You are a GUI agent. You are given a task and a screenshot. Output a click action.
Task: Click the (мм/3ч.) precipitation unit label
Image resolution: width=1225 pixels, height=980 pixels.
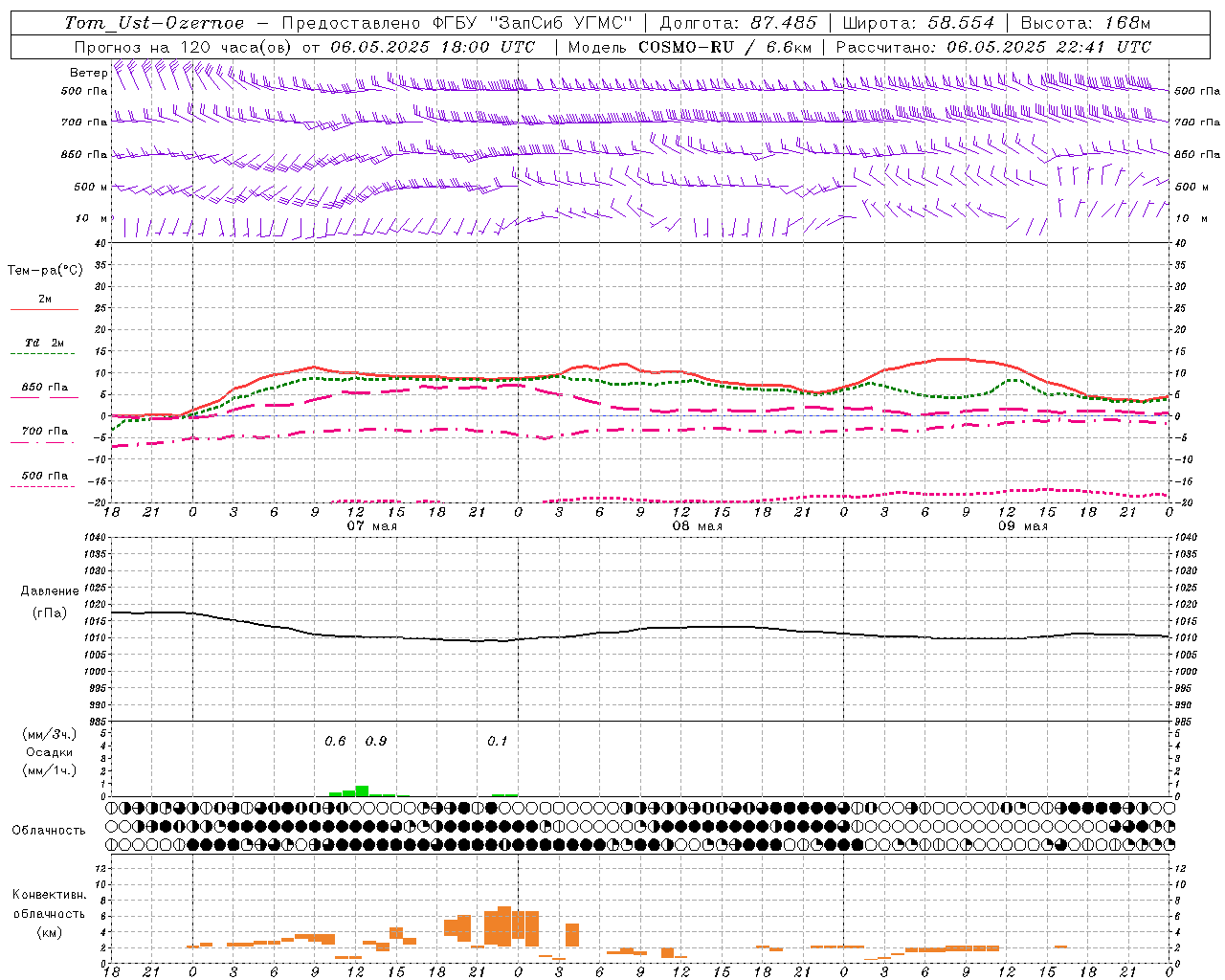coord(49,735)
